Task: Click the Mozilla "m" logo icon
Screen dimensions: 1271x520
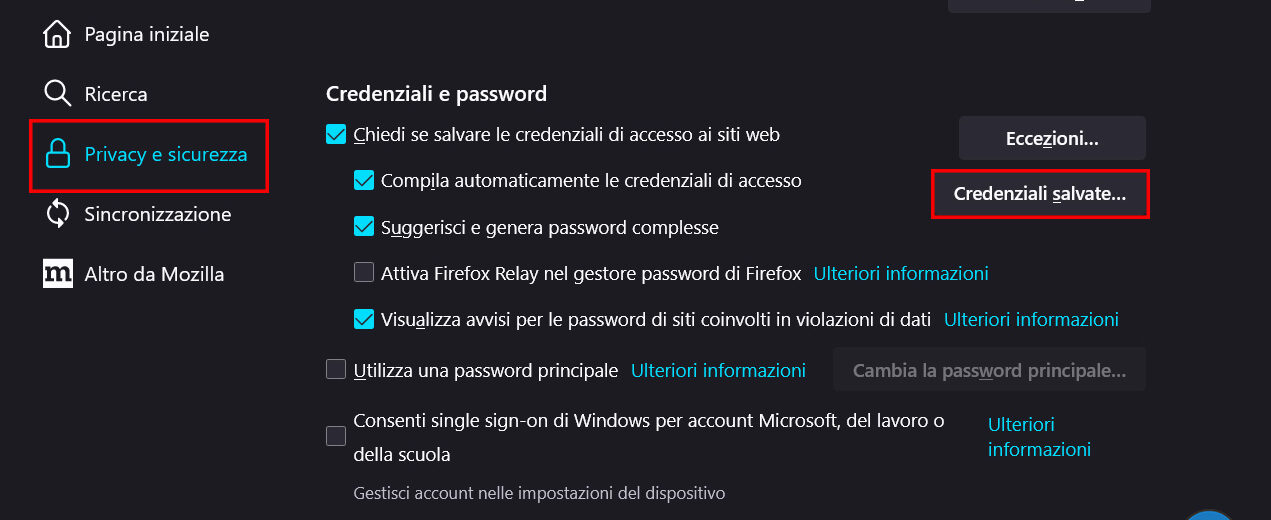Action: pos(58,274)
